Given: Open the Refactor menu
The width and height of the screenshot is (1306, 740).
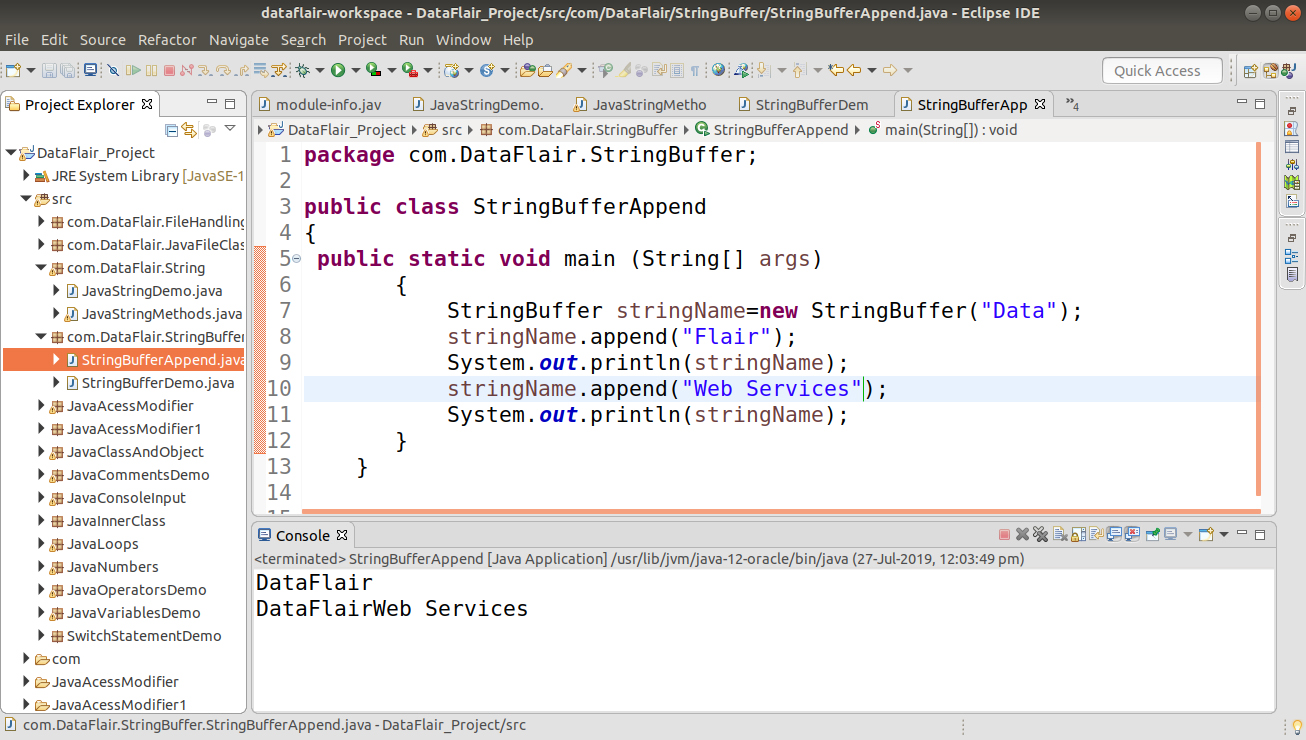Looking at the screenshot, I should click(x=166, y=39).
